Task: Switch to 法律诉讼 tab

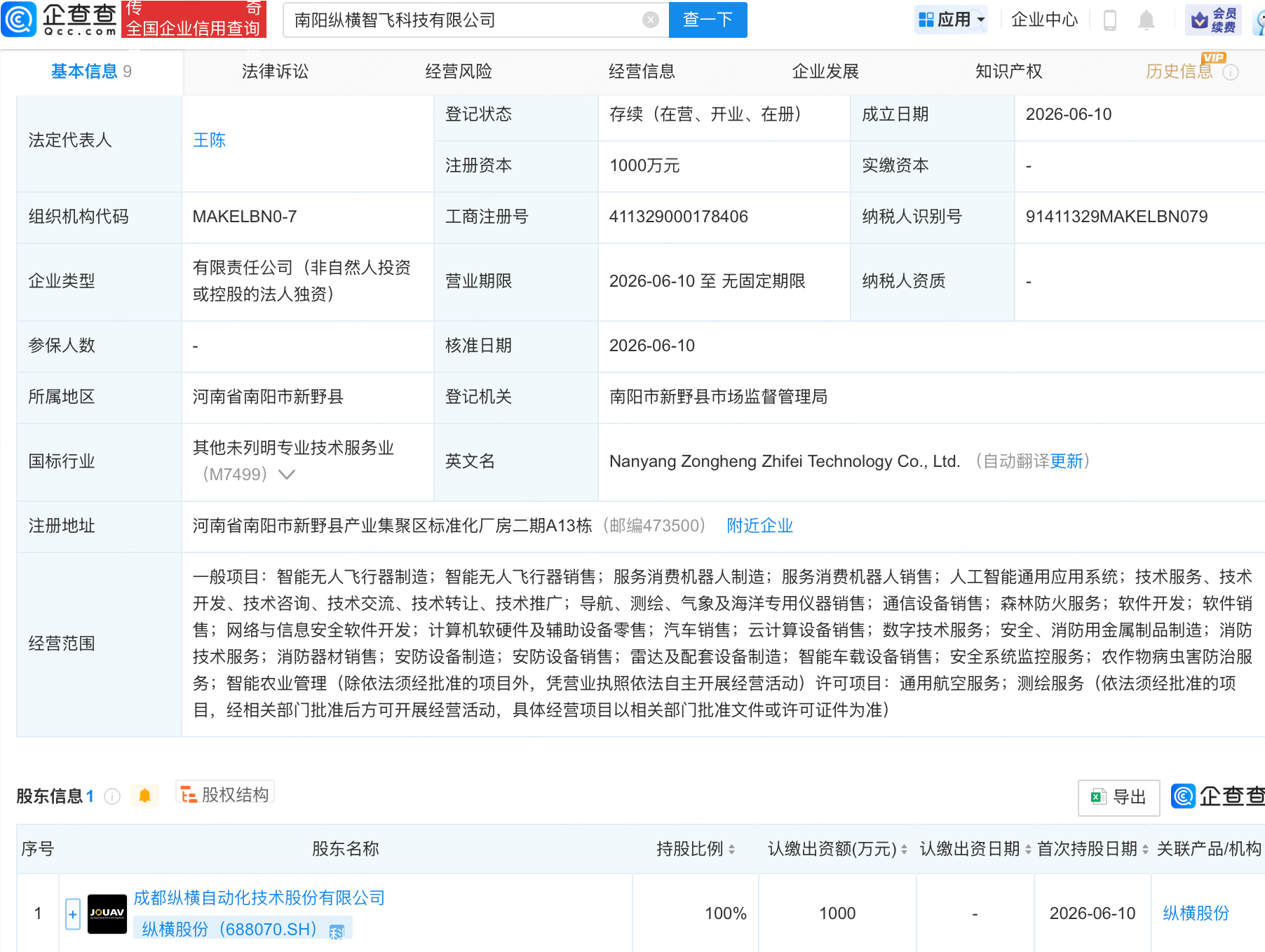Action: coord(275,72)
